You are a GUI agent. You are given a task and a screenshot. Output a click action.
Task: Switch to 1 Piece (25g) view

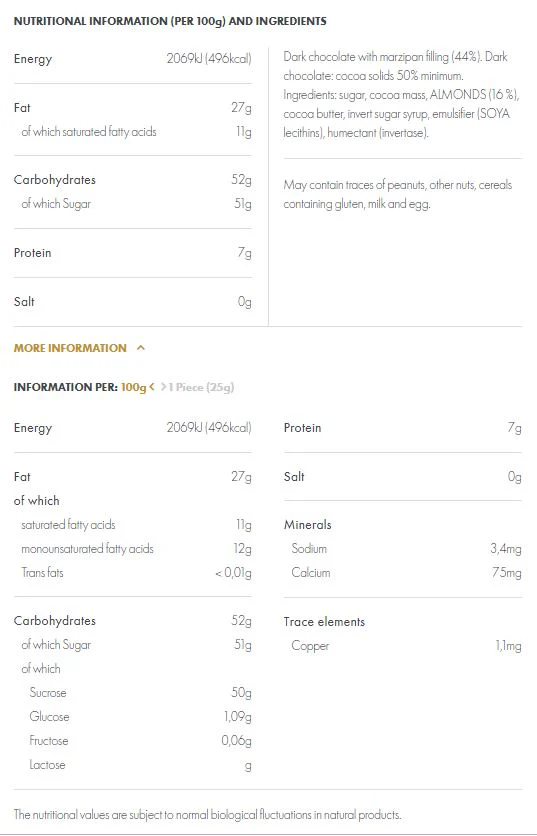[202, 387]
